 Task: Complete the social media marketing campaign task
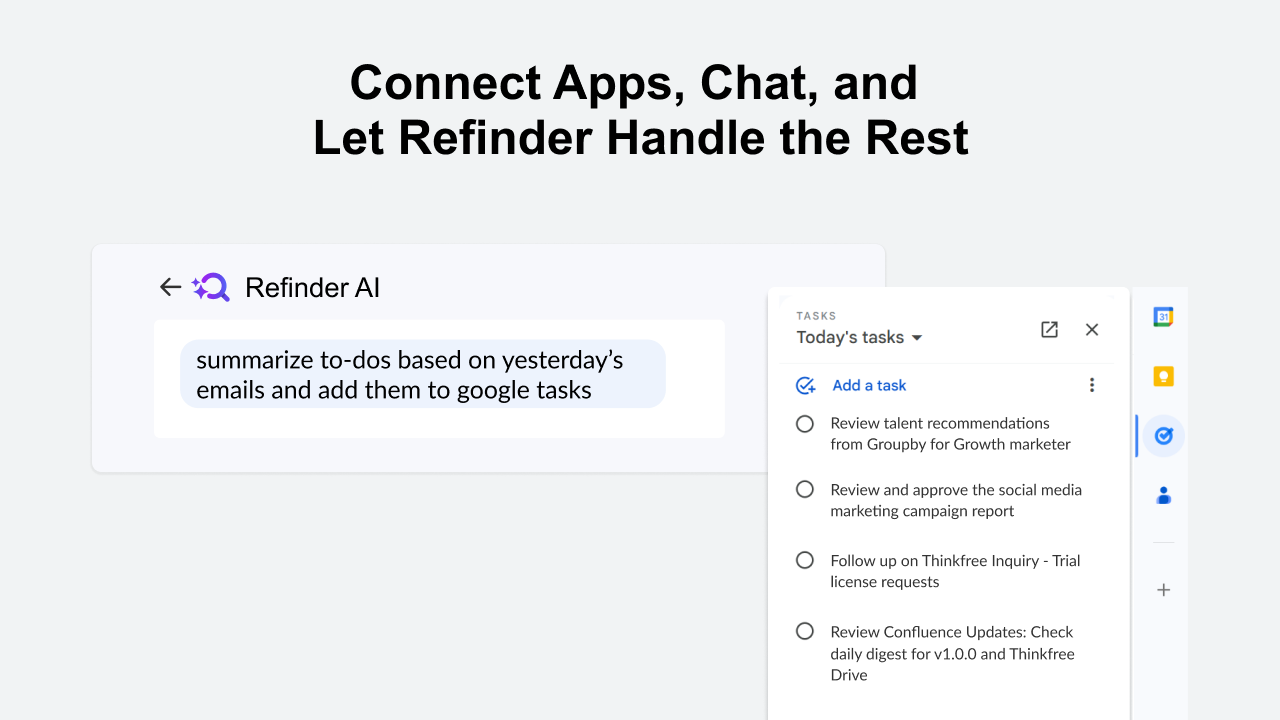click(x=805, y=490)
